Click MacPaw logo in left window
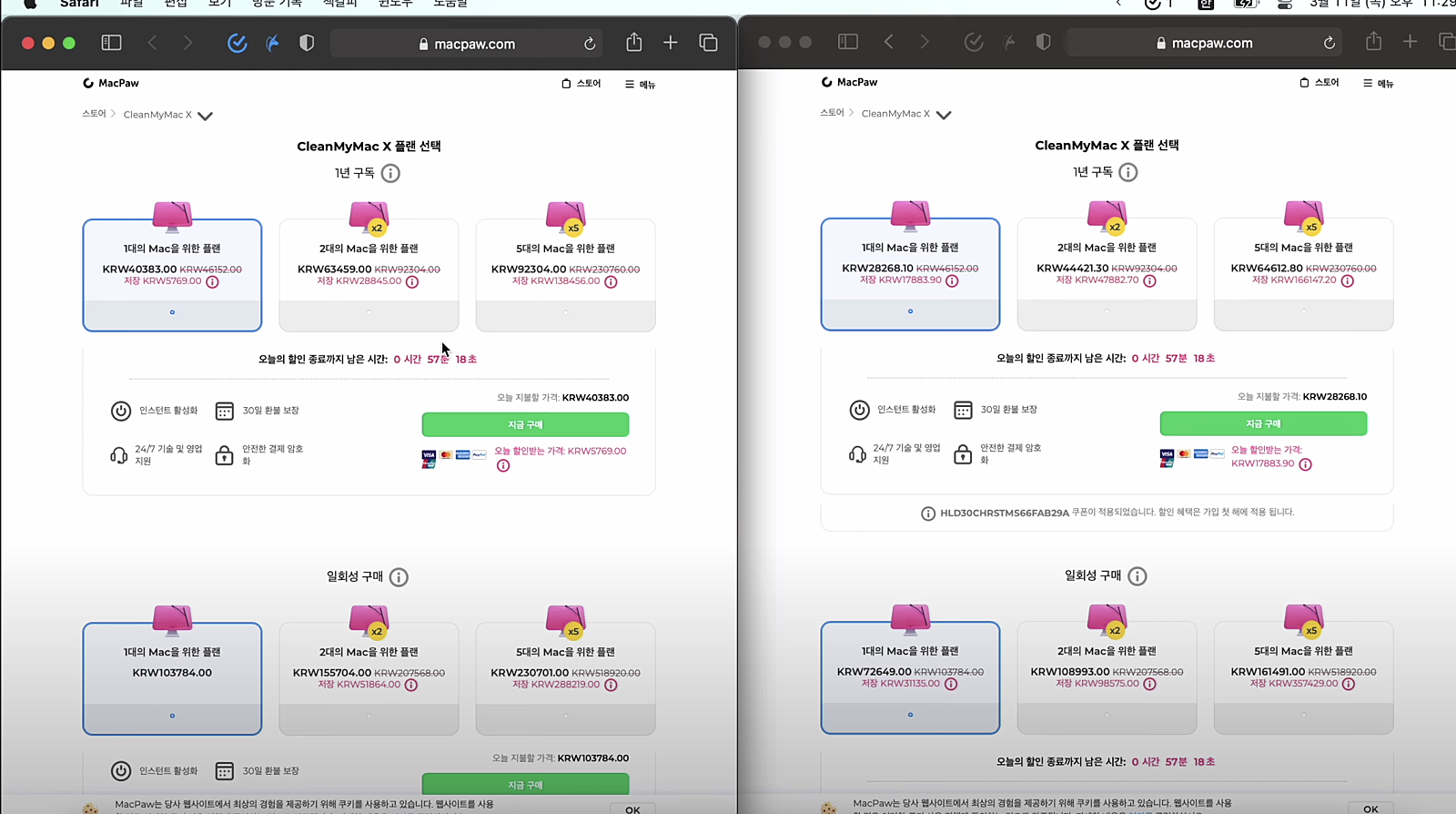This screenshot has width=1456, height=814. (111, 83)
